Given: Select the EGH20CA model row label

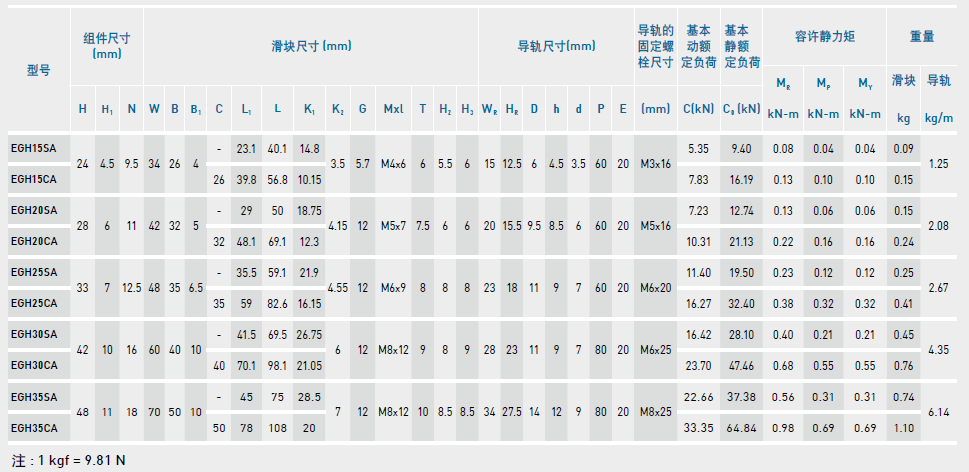Looking at the screenshot, I should click(x=34, y=241).
